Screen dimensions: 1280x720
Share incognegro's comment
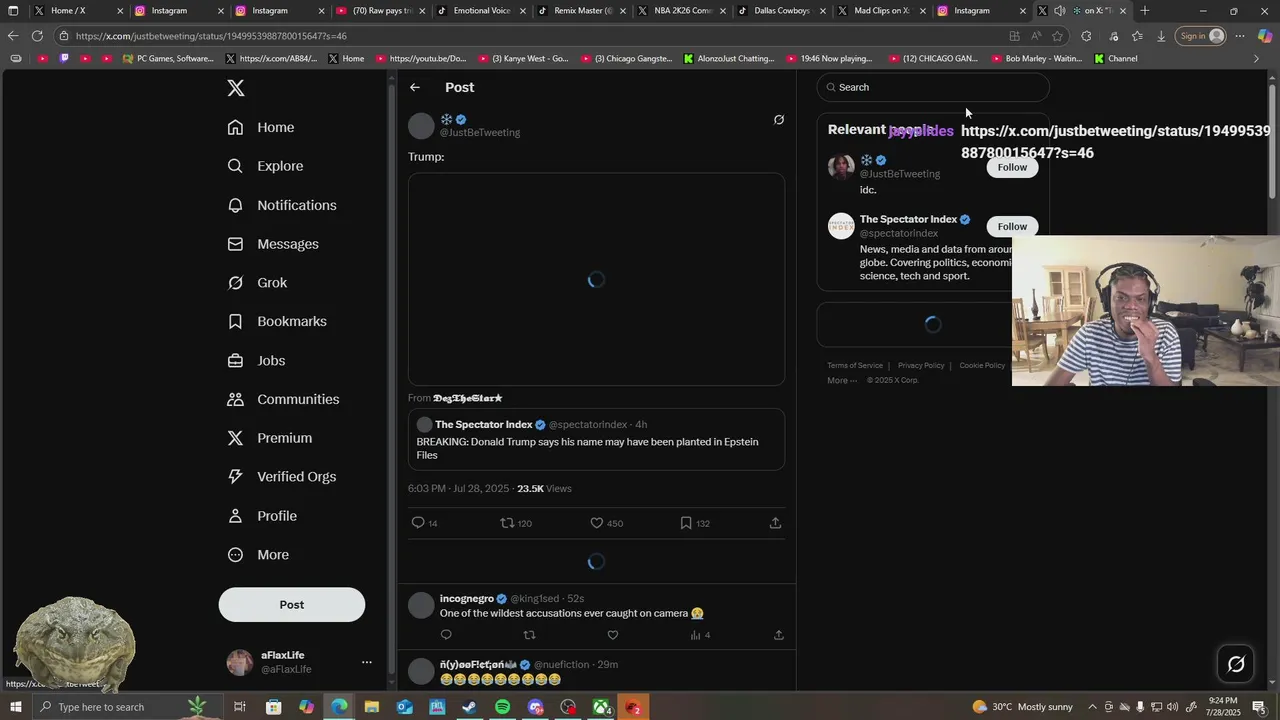(778, 635)
